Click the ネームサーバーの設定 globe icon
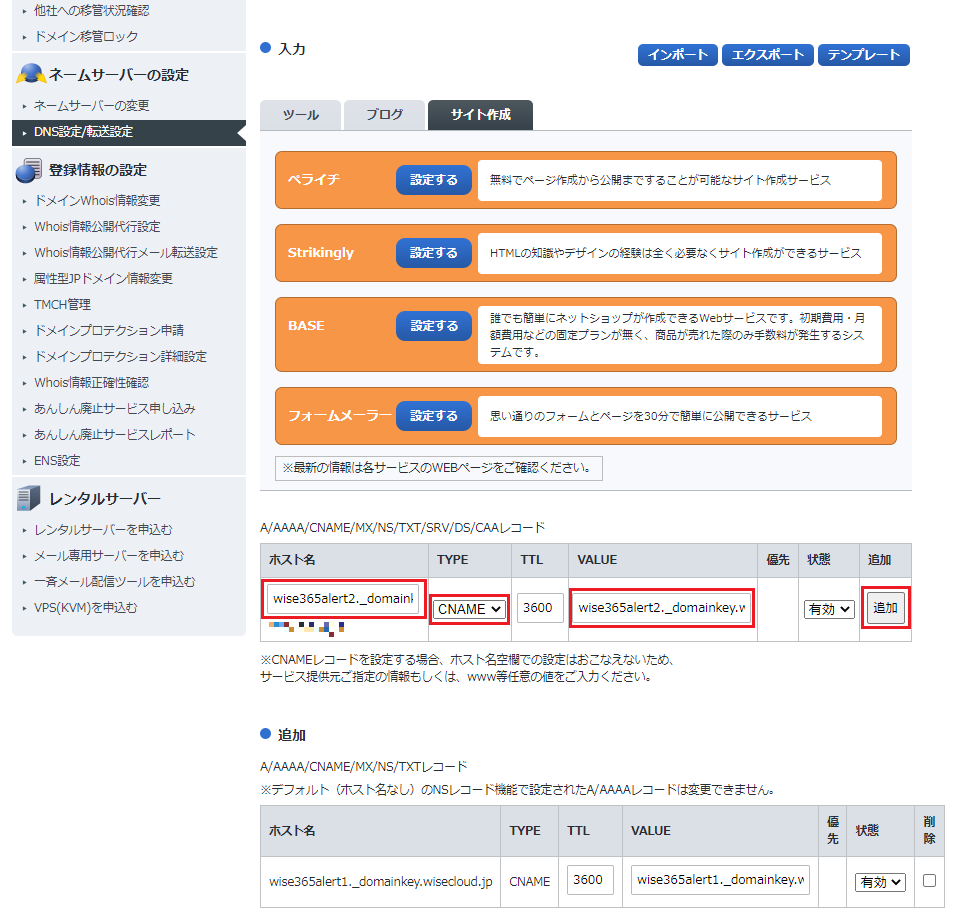This screenshot has width=959, height=923. pos(30,75)
